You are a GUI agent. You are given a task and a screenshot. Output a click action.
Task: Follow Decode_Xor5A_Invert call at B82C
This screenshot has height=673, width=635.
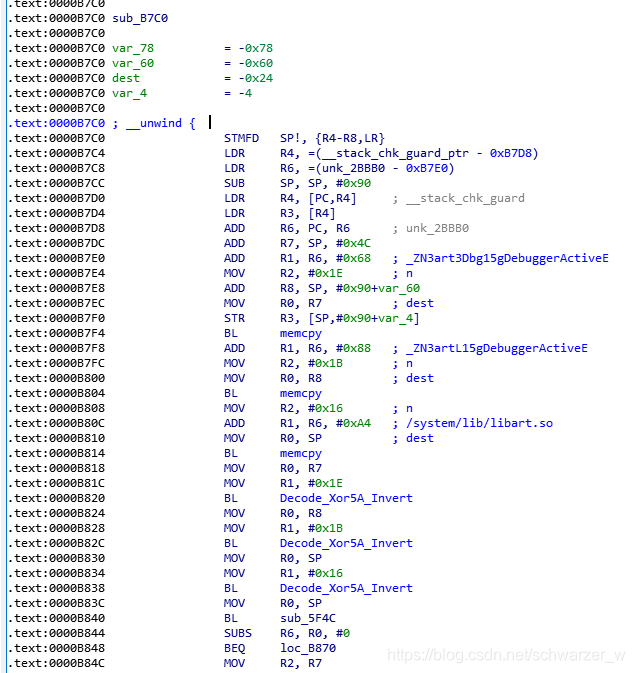tap(346, 544)
